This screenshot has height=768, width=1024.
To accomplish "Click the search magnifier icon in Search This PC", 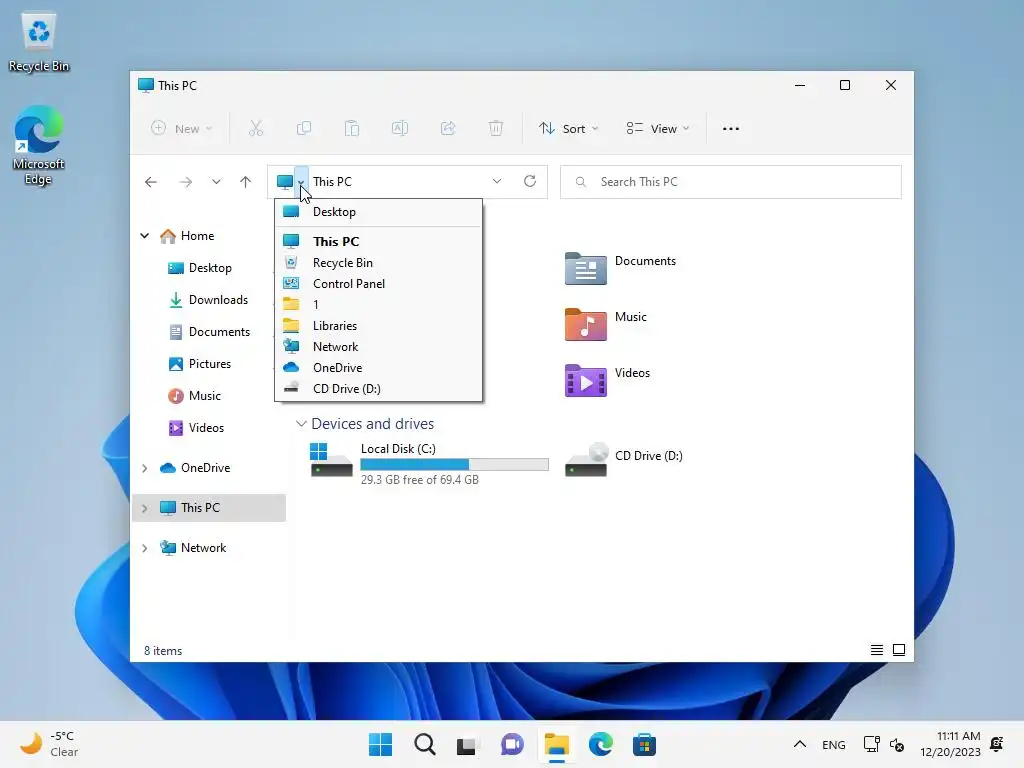I will pos(581,182).
